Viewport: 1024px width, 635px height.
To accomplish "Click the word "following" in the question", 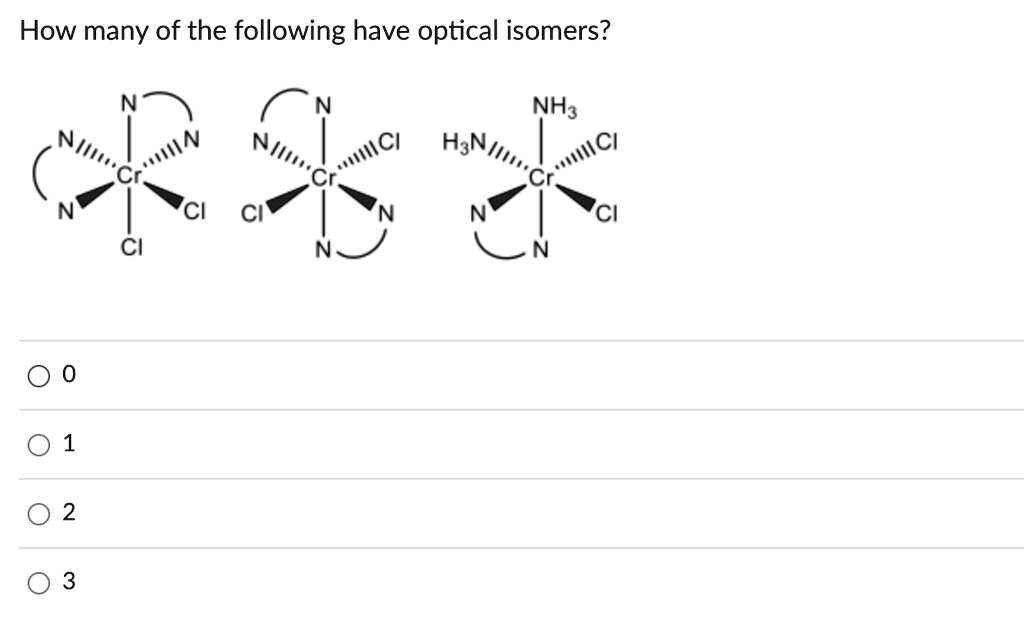I will (x=290, y=30).
